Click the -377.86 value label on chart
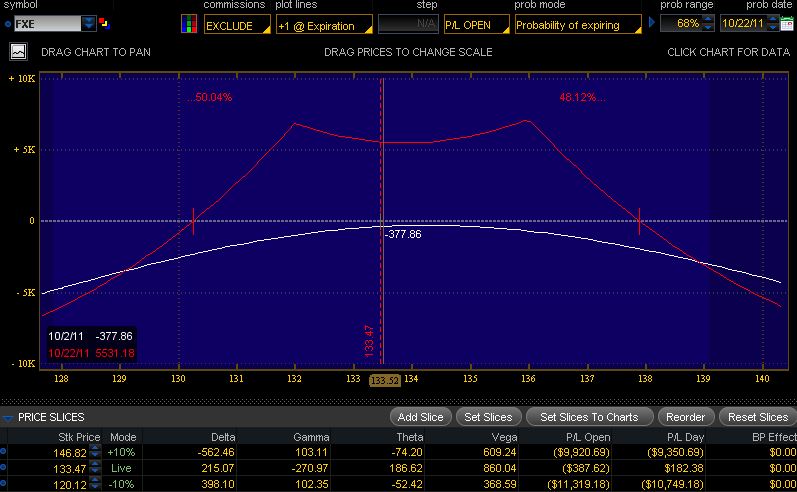 [x=403, y=234]
